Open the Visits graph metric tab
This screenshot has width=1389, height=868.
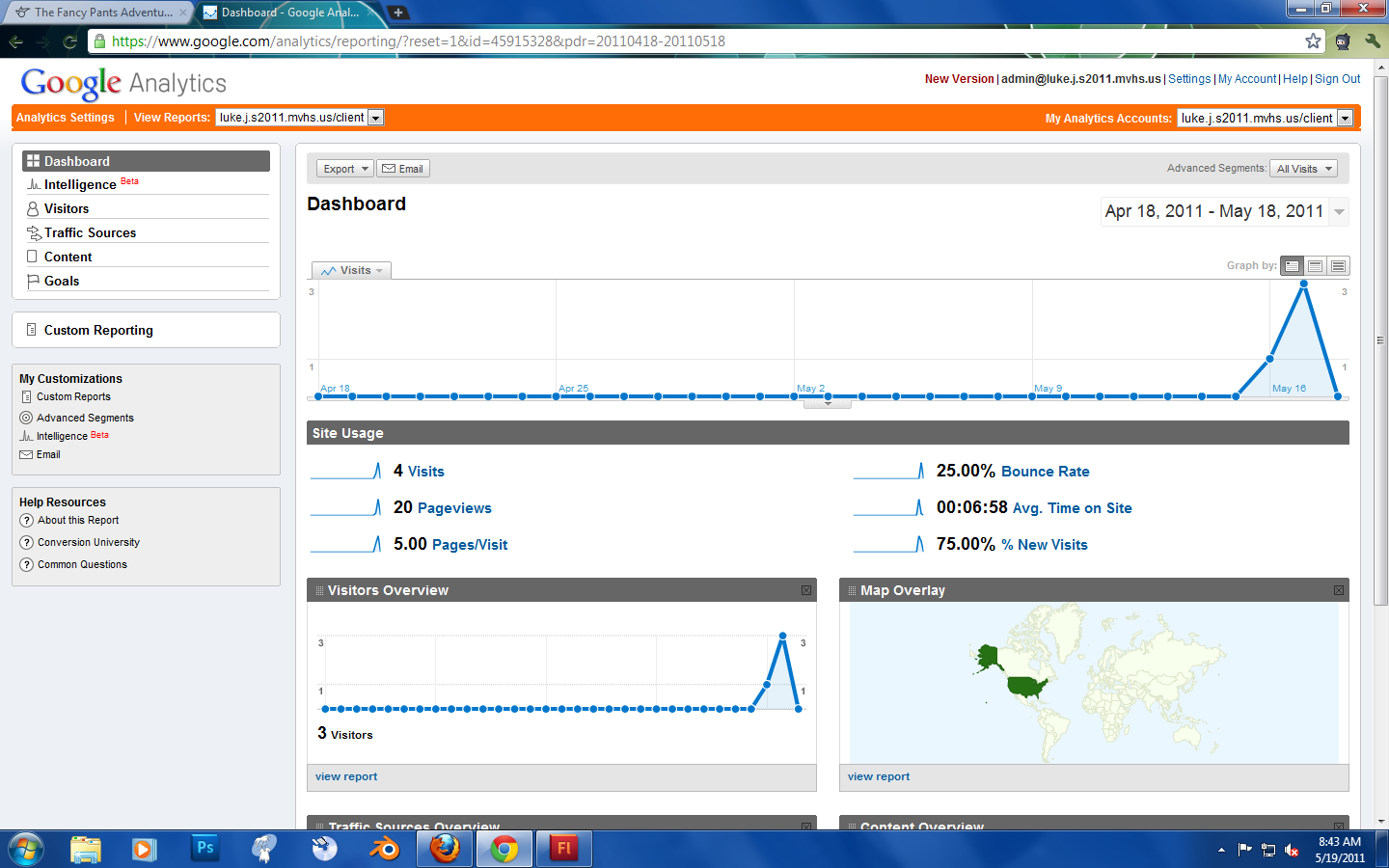[351, 271]
